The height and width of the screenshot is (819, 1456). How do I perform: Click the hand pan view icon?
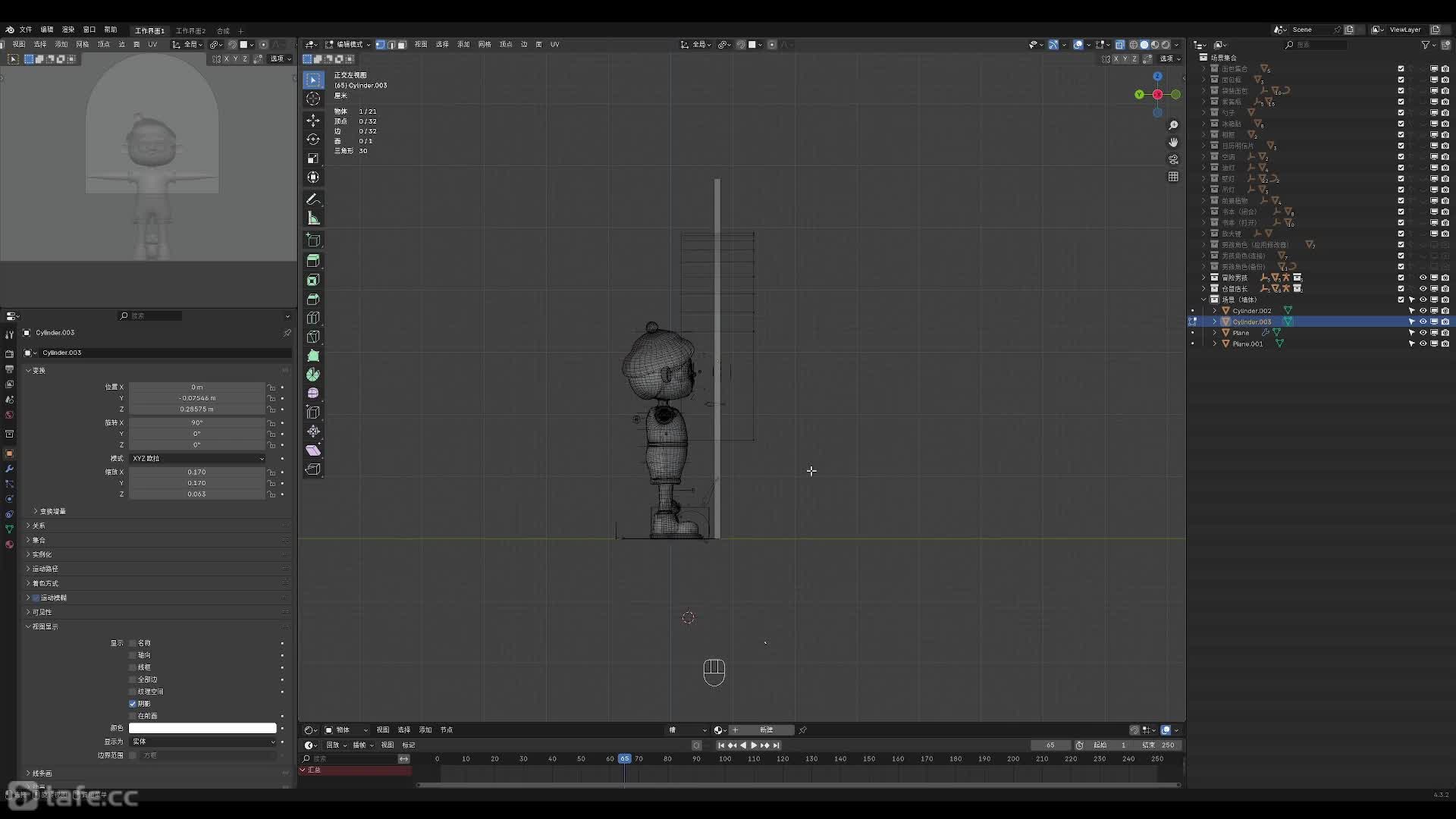[x=1173, y=142]
